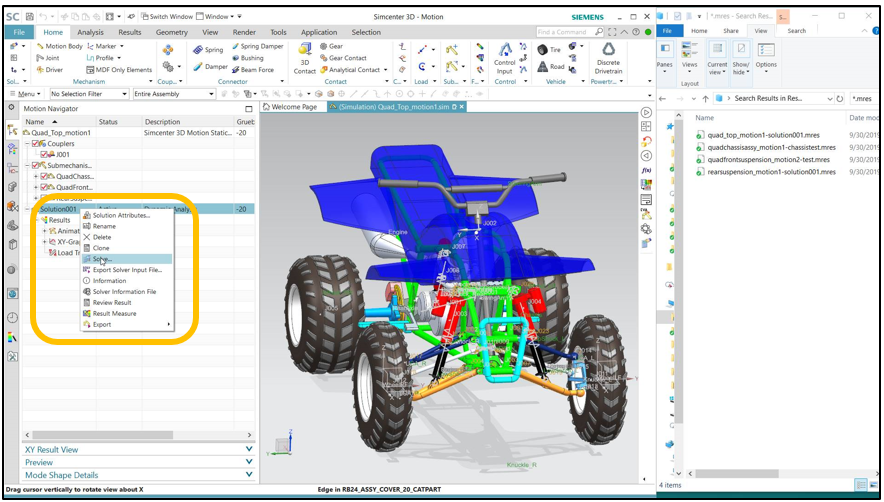Switch to the Analysis ribbon tab
The width and height of the screenshot is (884, 502).
point(90,32)
